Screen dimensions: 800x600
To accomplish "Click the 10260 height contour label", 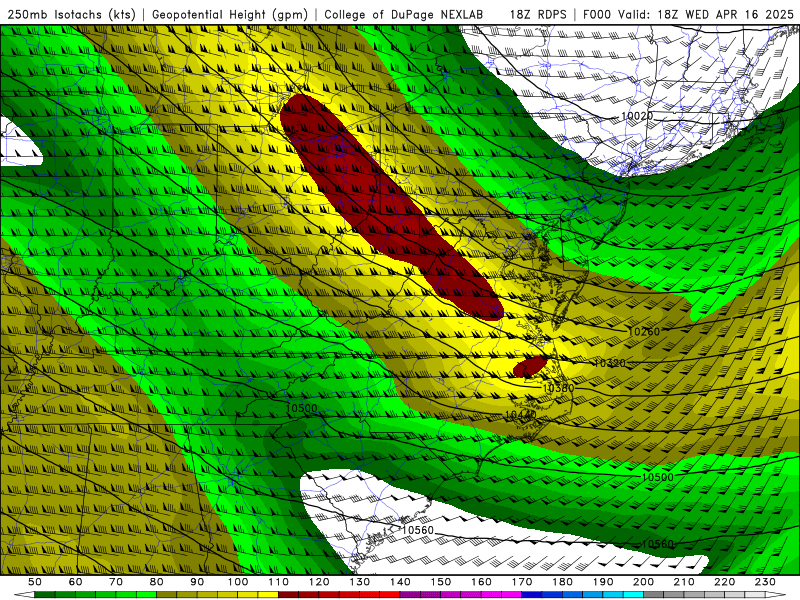I will (643, 332).
